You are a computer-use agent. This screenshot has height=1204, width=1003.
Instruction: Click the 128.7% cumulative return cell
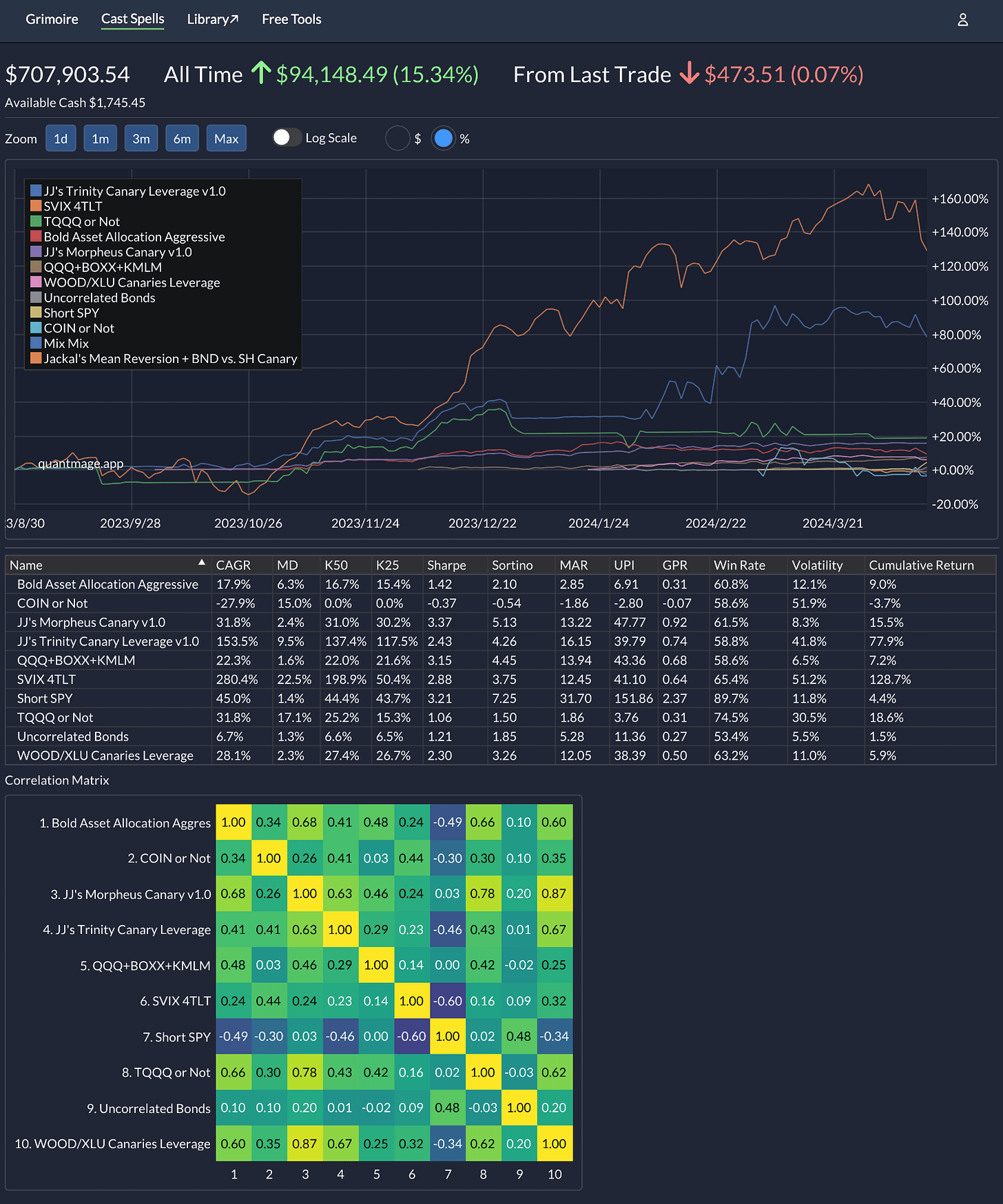click(x=890, y=679)
